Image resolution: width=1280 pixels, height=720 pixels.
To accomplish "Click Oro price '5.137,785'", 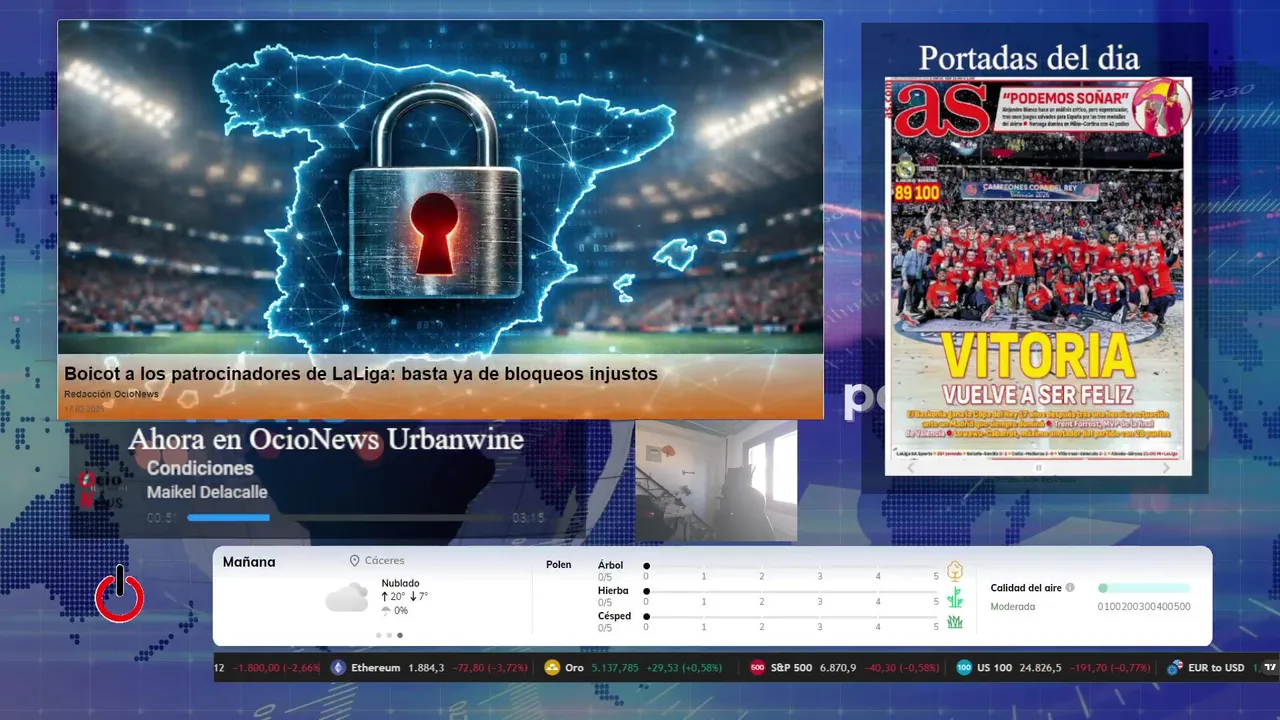I will click(615, 668).
